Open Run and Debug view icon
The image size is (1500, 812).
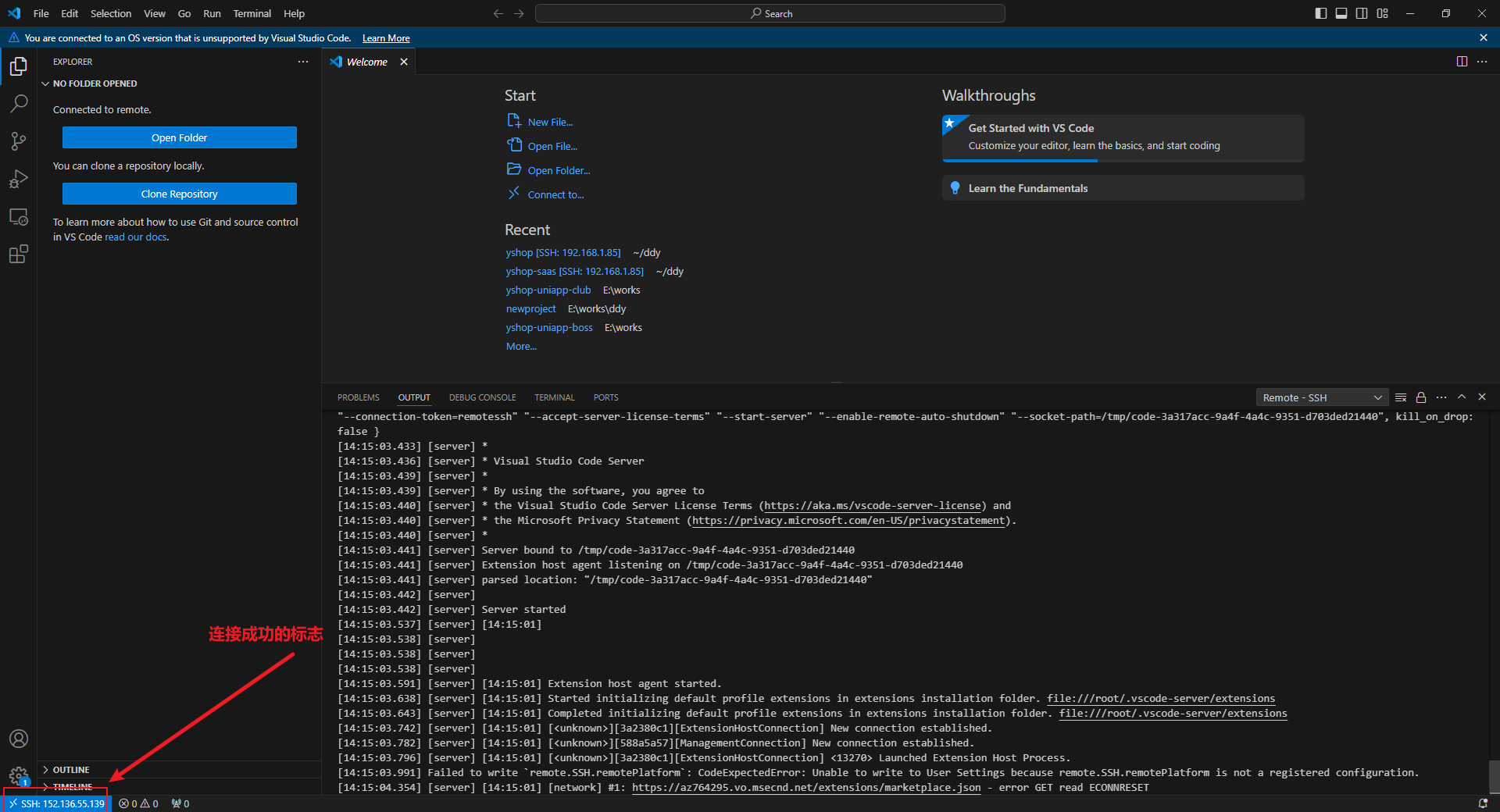(19, 179)
